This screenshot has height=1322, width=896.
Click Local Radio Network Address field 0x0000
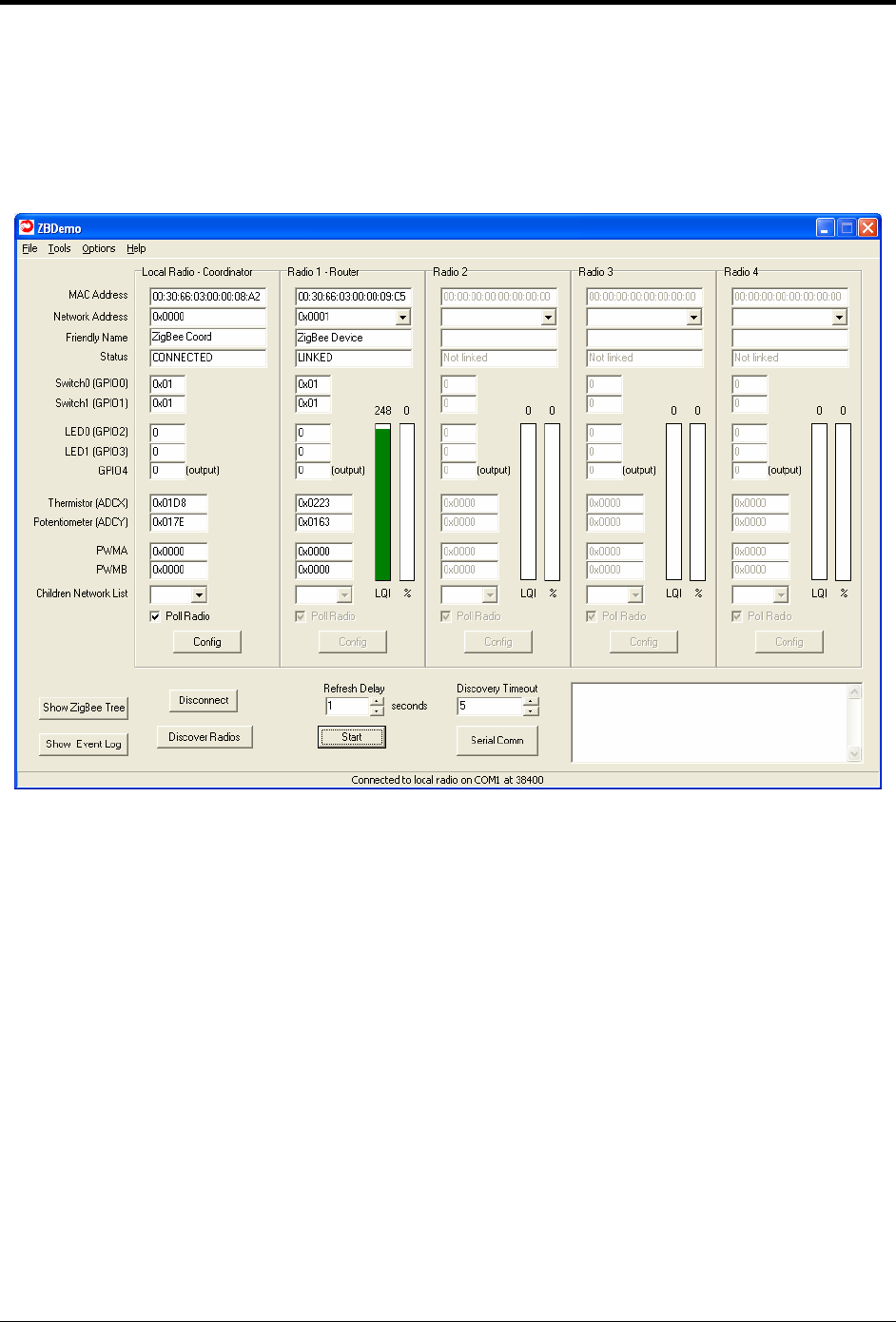tap(208, 317)
